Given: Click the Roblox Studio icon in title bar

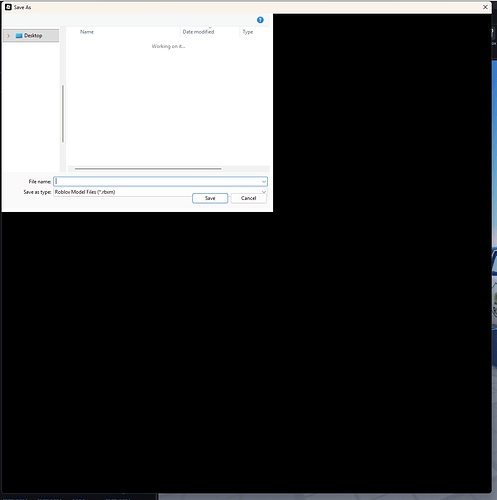Looking at the screenshot, I should pos(8,7).
